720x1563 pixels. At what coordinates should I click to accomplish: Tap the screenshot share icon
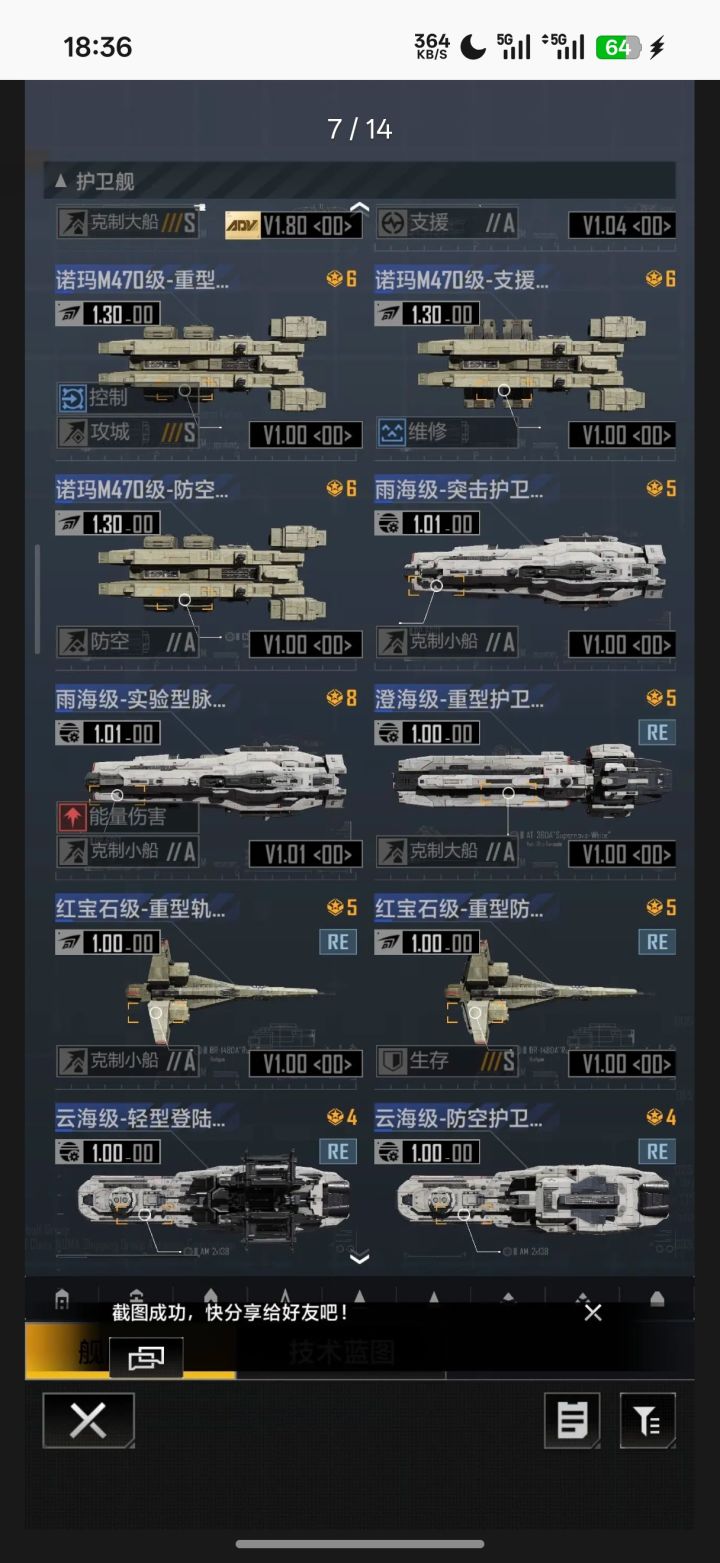click(x=146, y=1357)
